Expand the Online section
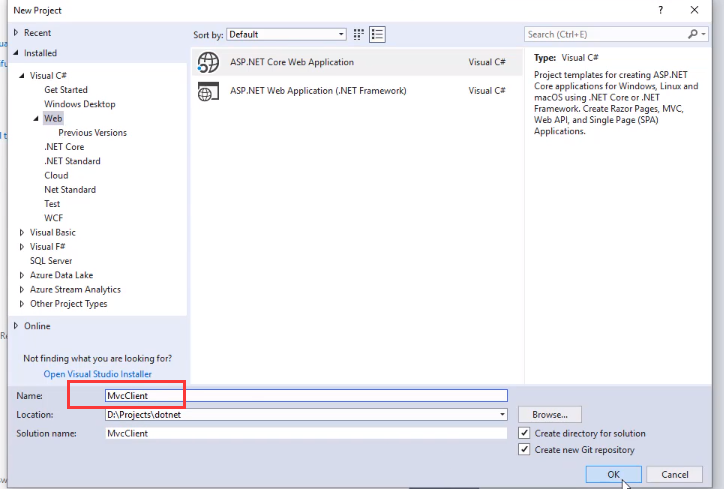This screenshot has height=489, width=724. click(16, 326)
